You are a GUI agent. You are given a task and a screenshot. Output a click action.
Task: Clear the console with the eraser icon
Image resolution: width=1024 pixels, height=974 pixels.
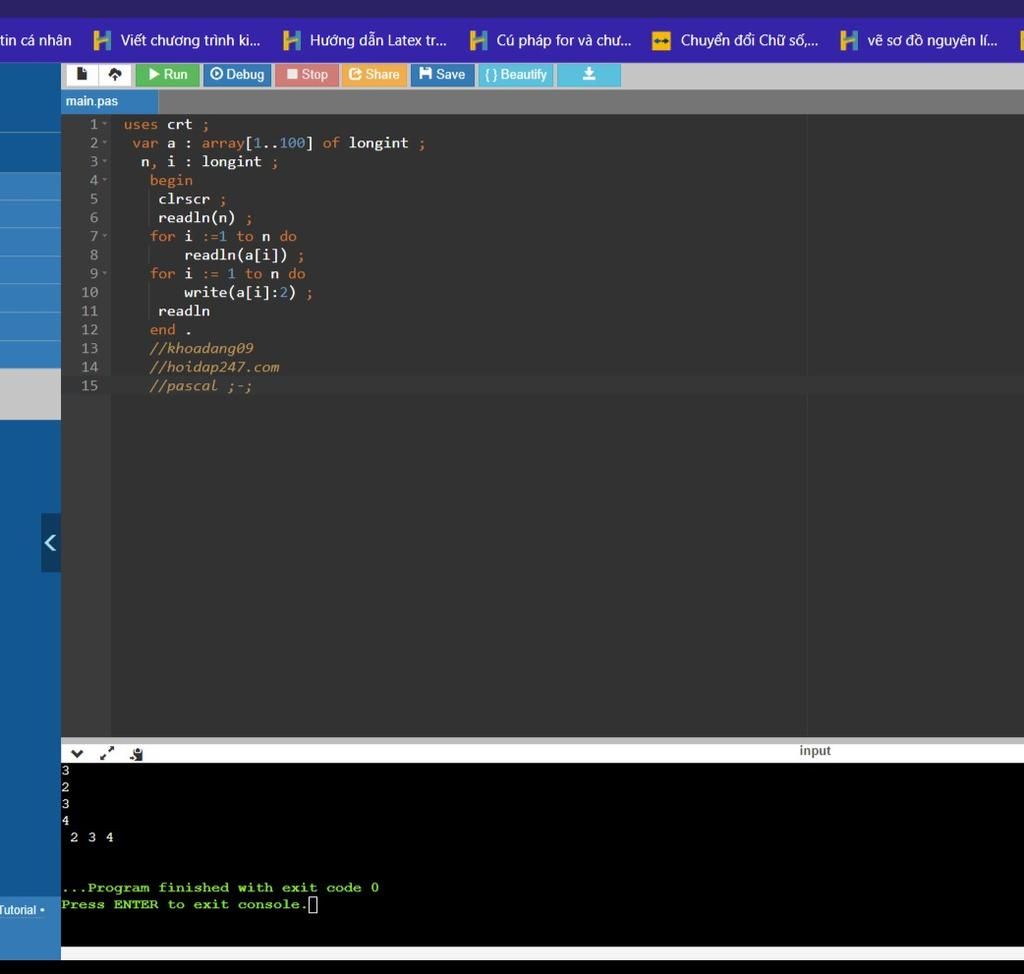[136, 754]
